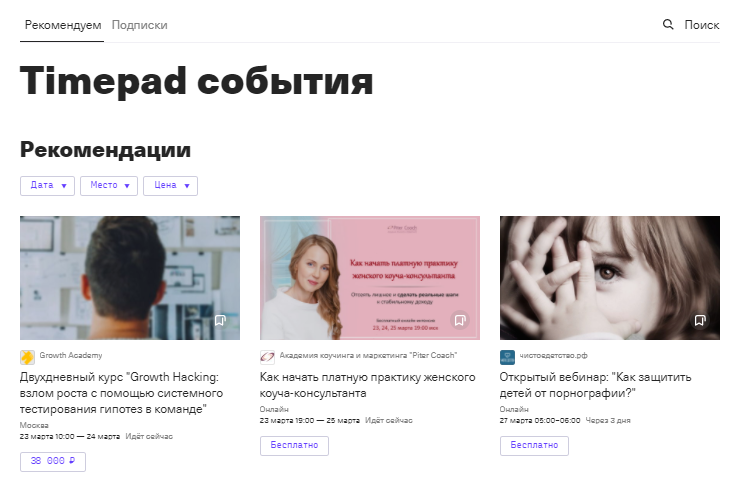
Task: Click Бесплатно under the Piter Coach event
Action: click(x=294, y=445)
